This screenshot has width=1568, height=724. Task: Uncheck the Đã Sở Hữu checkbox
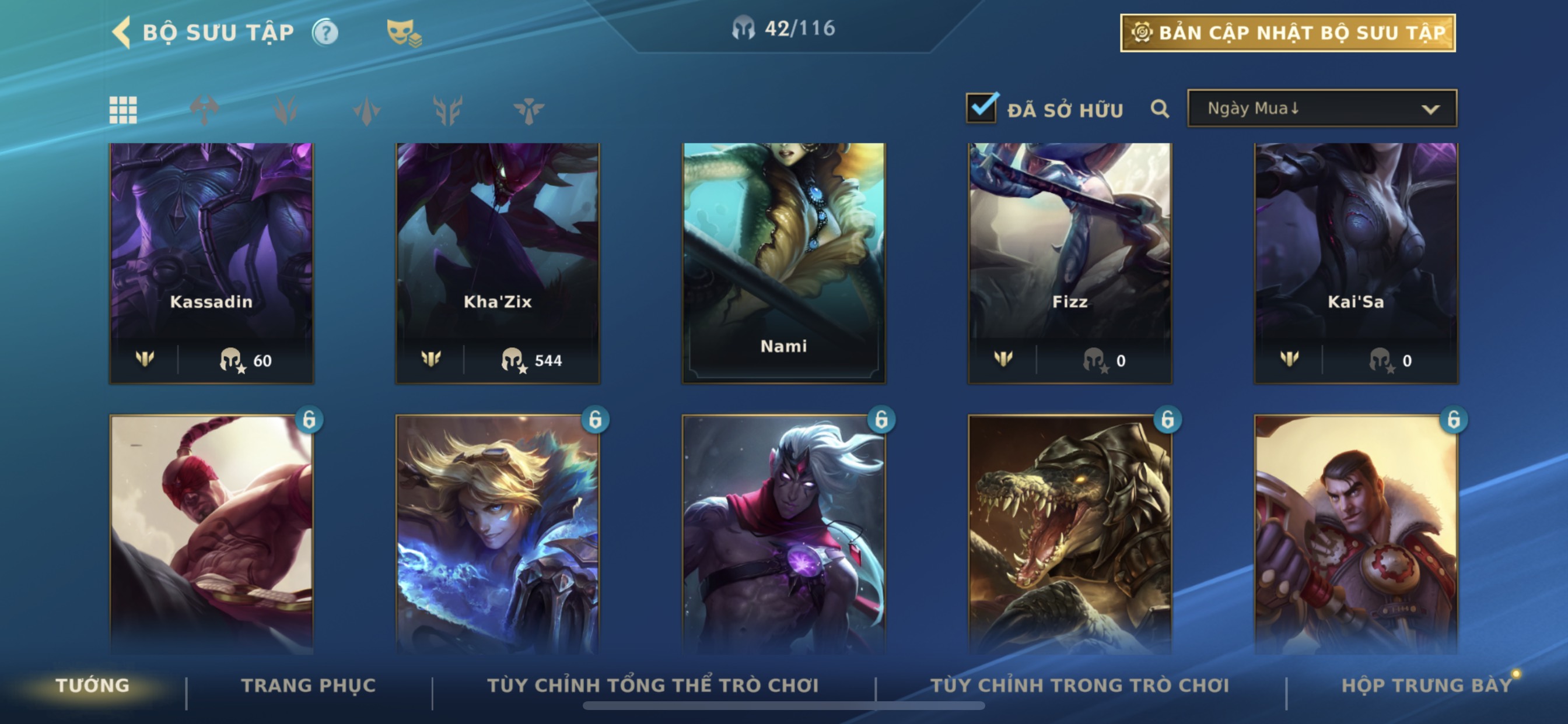(x=981, y=108)
